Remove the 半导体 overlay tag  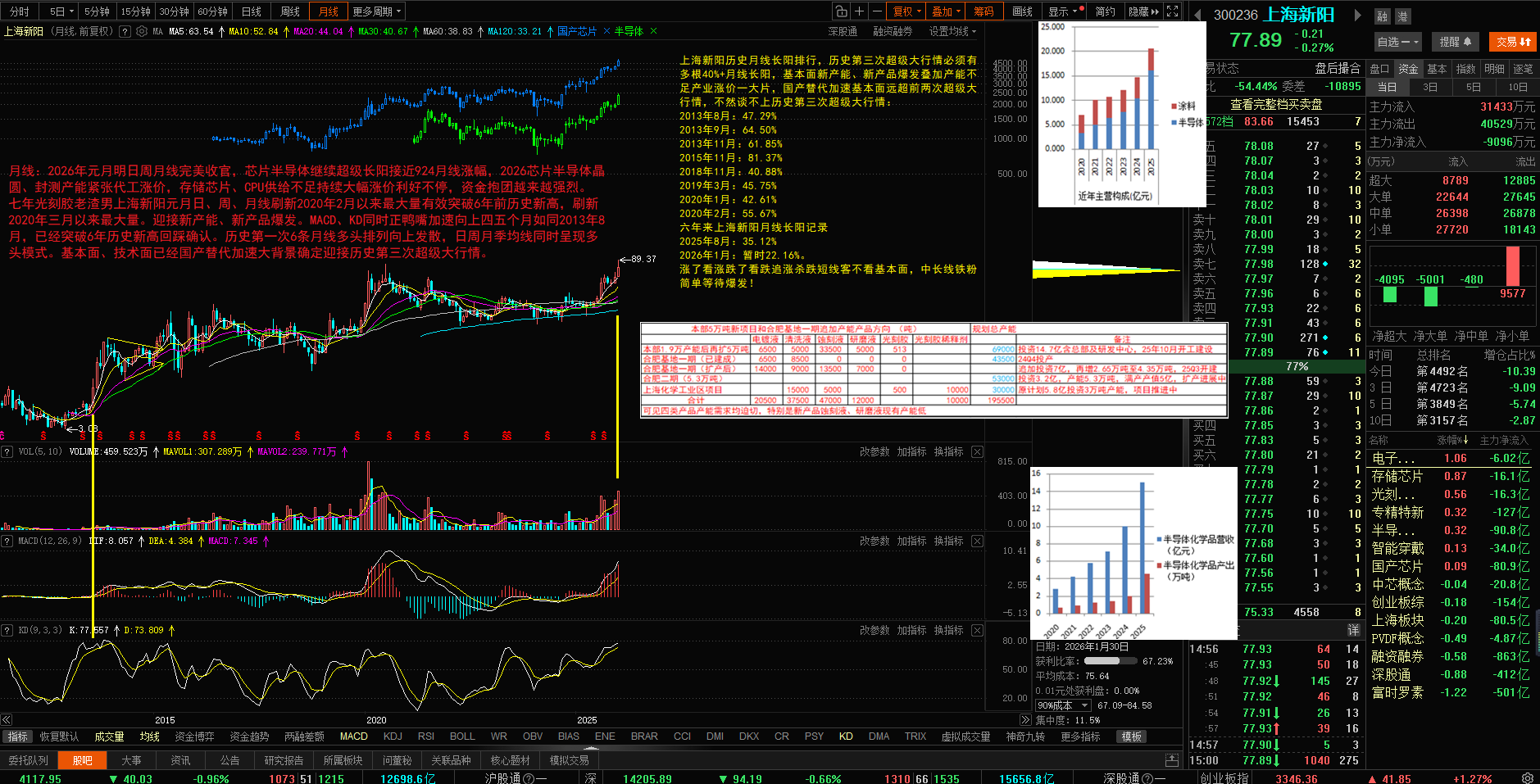[x=653, y=31]
